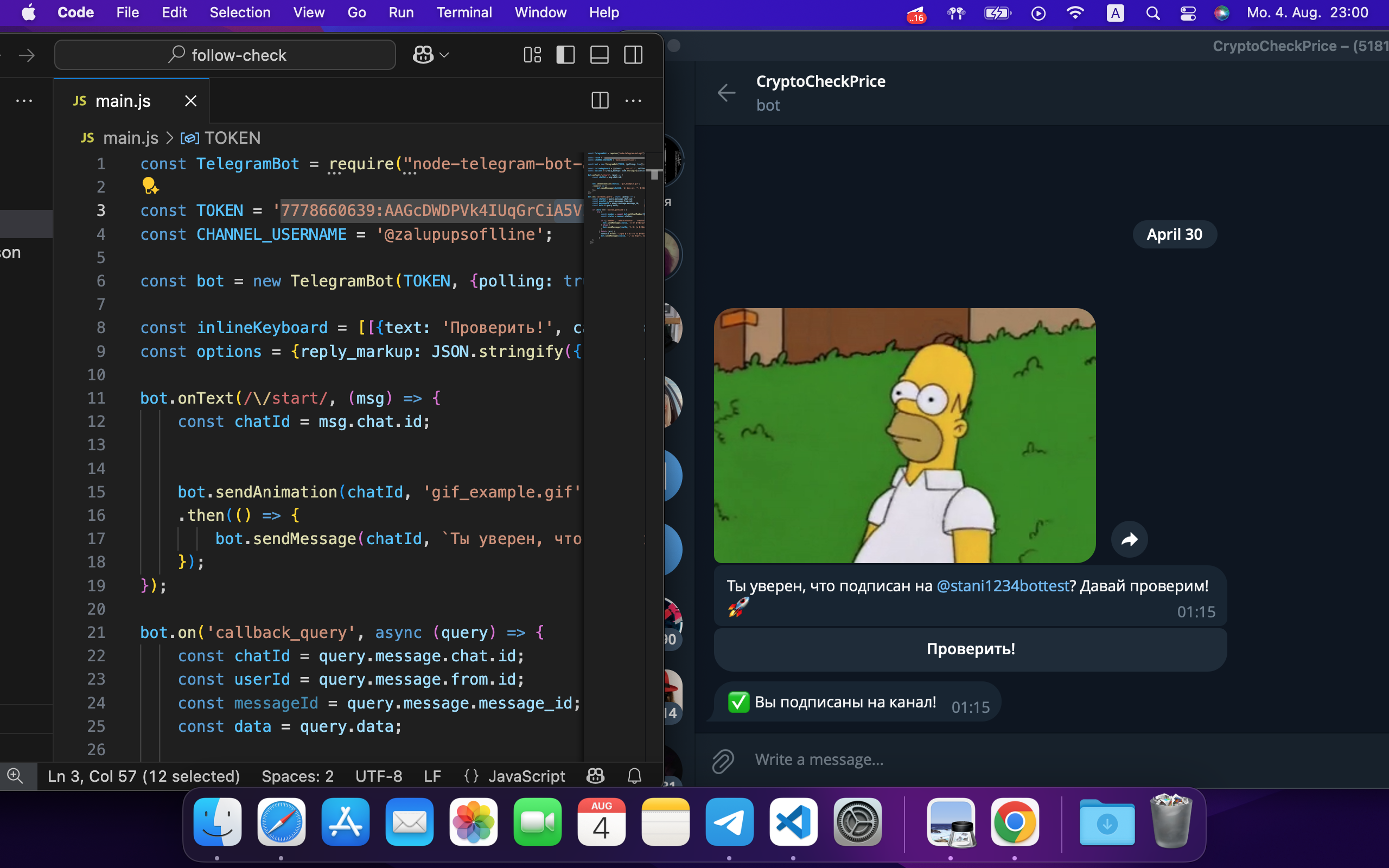Expand the TOKEN breadcrumb symbol

click(x=221, y=138)
